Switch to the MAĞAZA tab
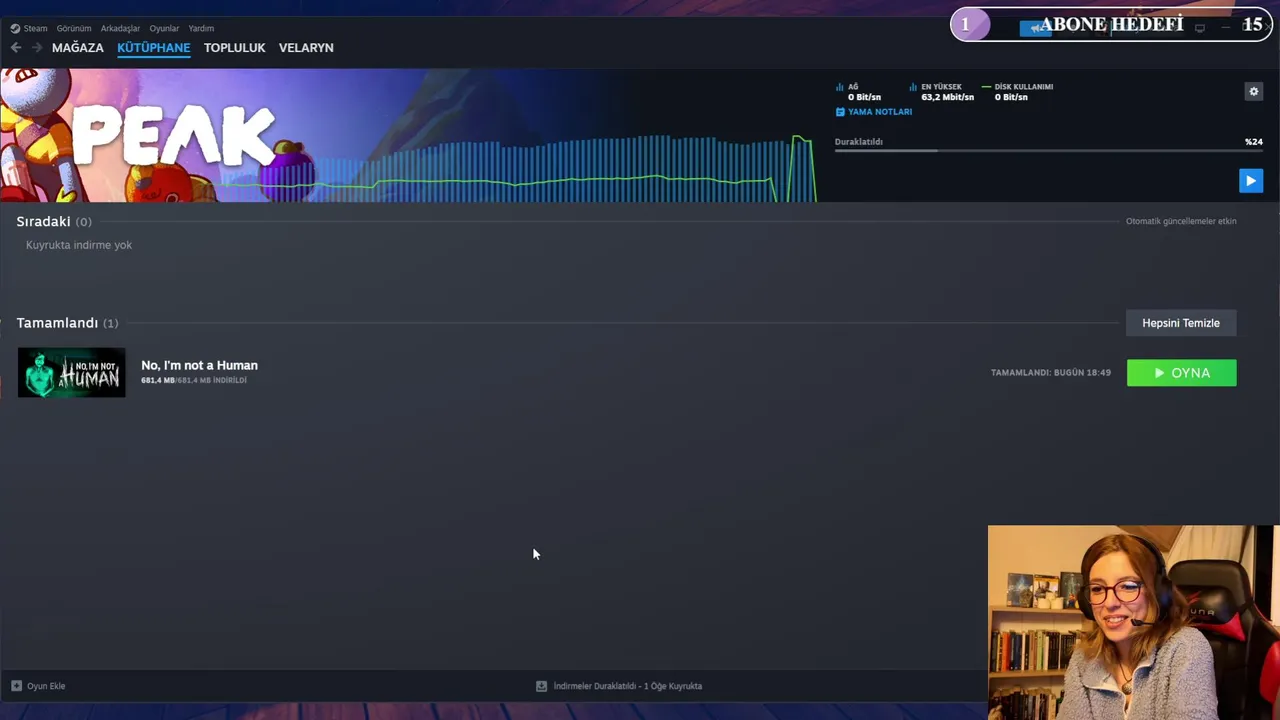This screenshot has width=1280, height=720. click(x=78, y=47)
